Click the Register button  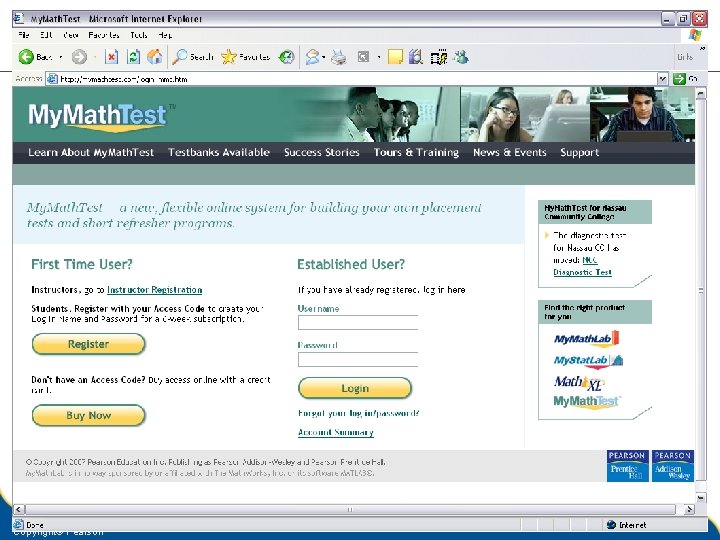coord(89,344)
